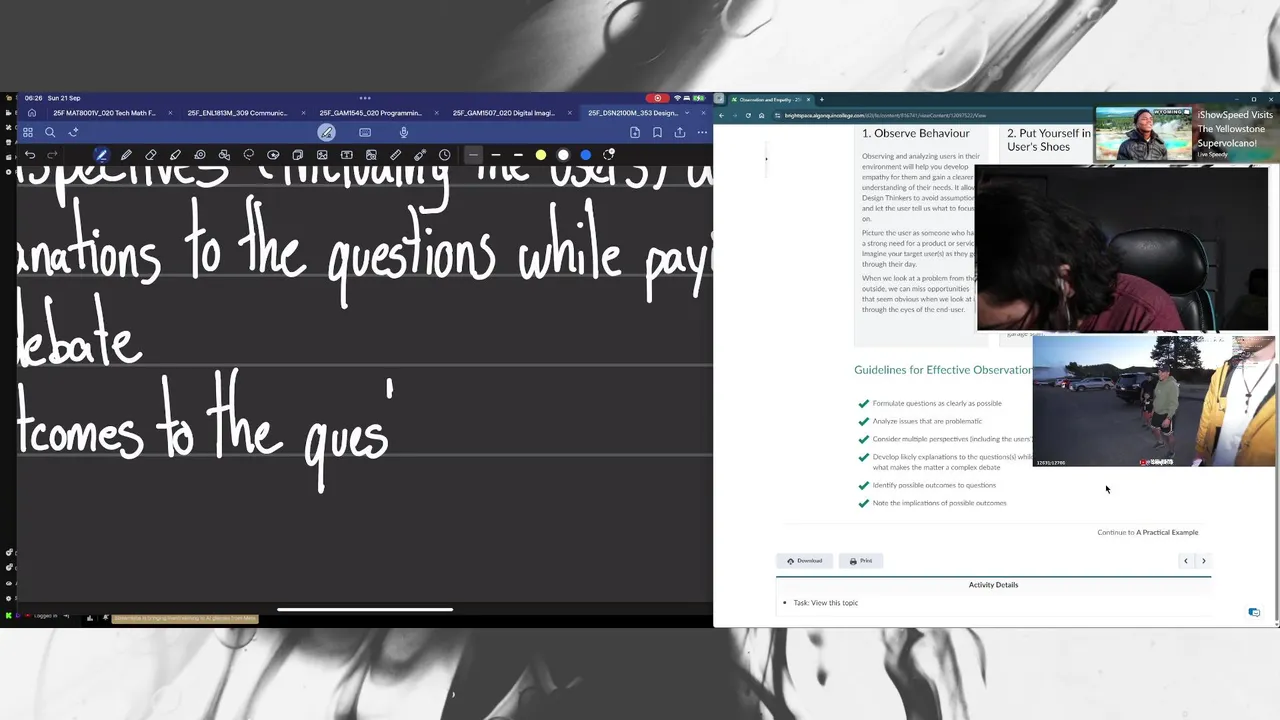
Task: Click 'Formulate questions as clearly as possible' item
Action: (x=937, y=403)
